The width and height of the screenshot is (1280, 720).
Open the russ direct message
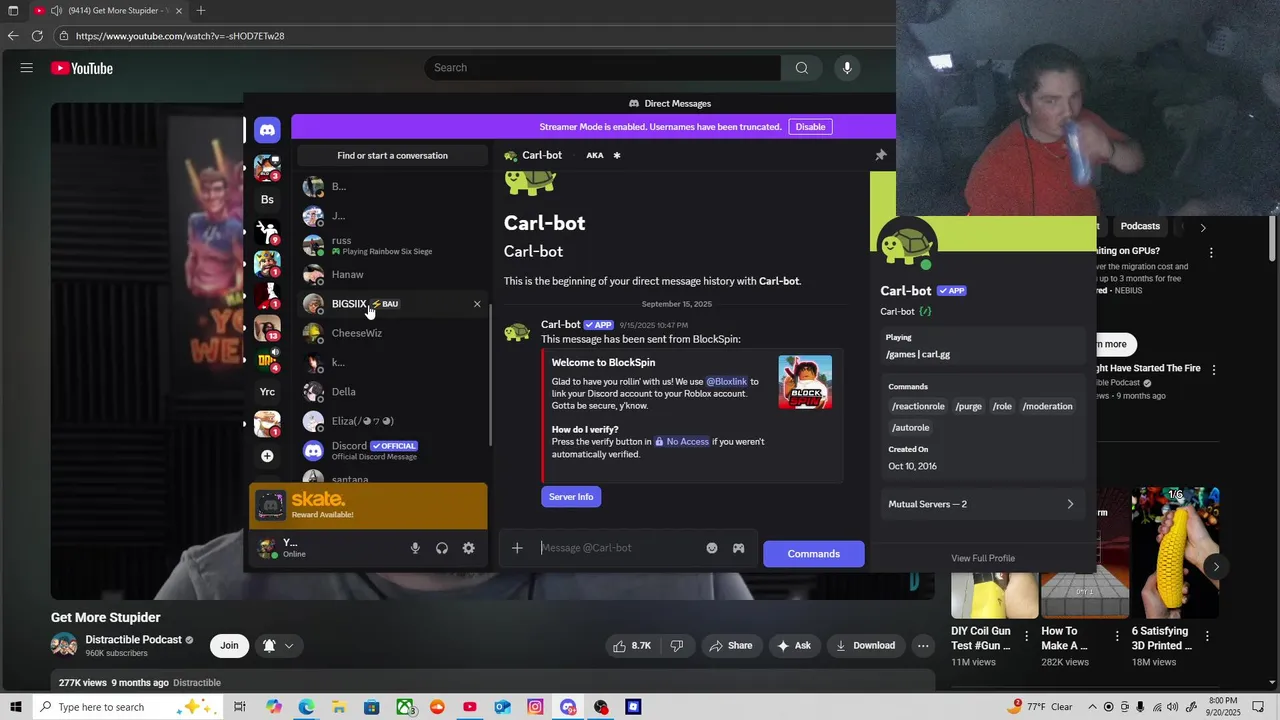[x=392, y=245]
